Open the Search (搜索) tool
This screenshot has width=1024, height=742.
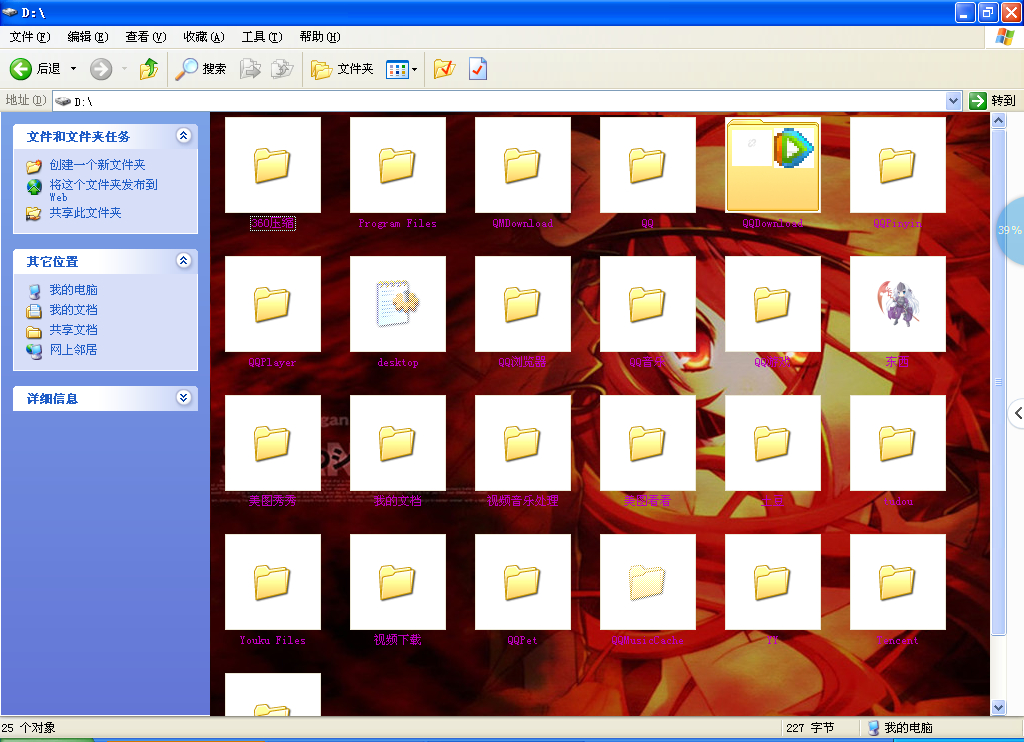tap(201, 69)
